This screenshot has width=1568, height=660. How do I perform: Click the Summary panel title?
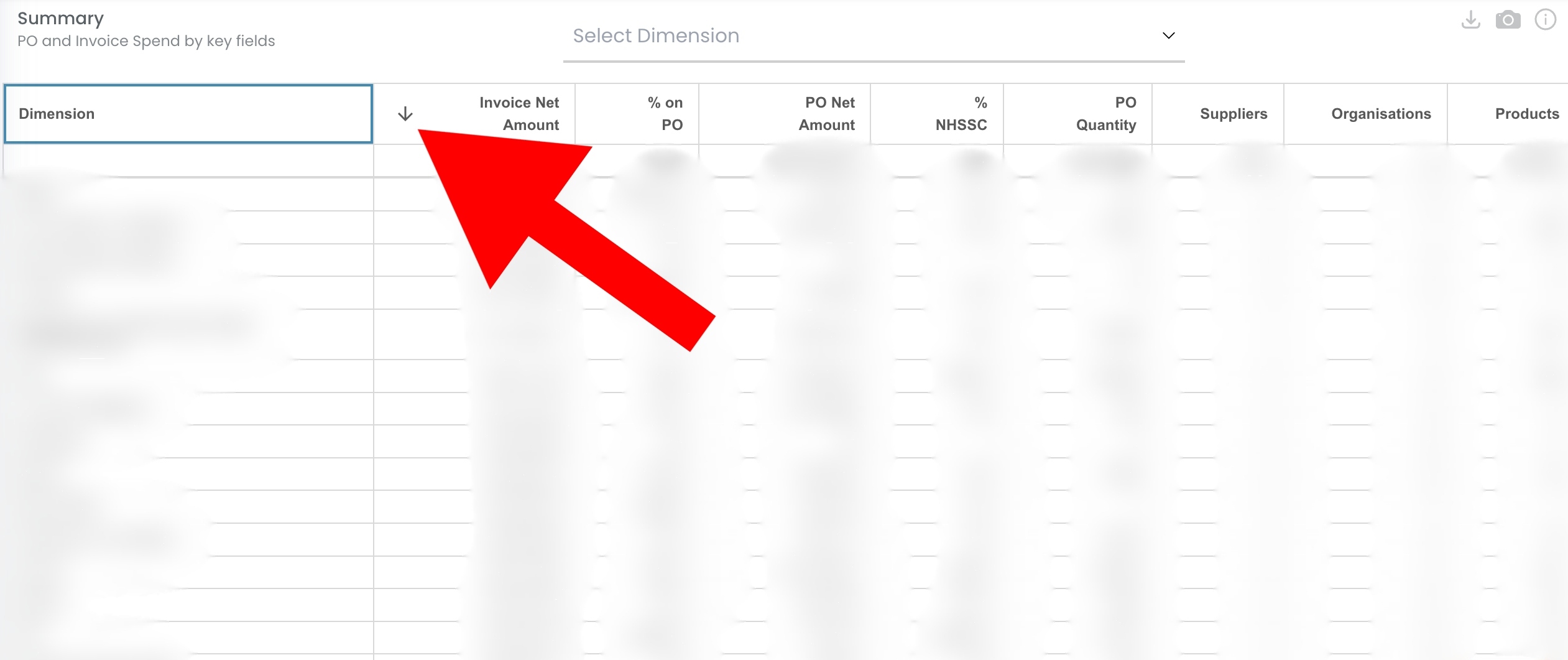pos(60,19)
